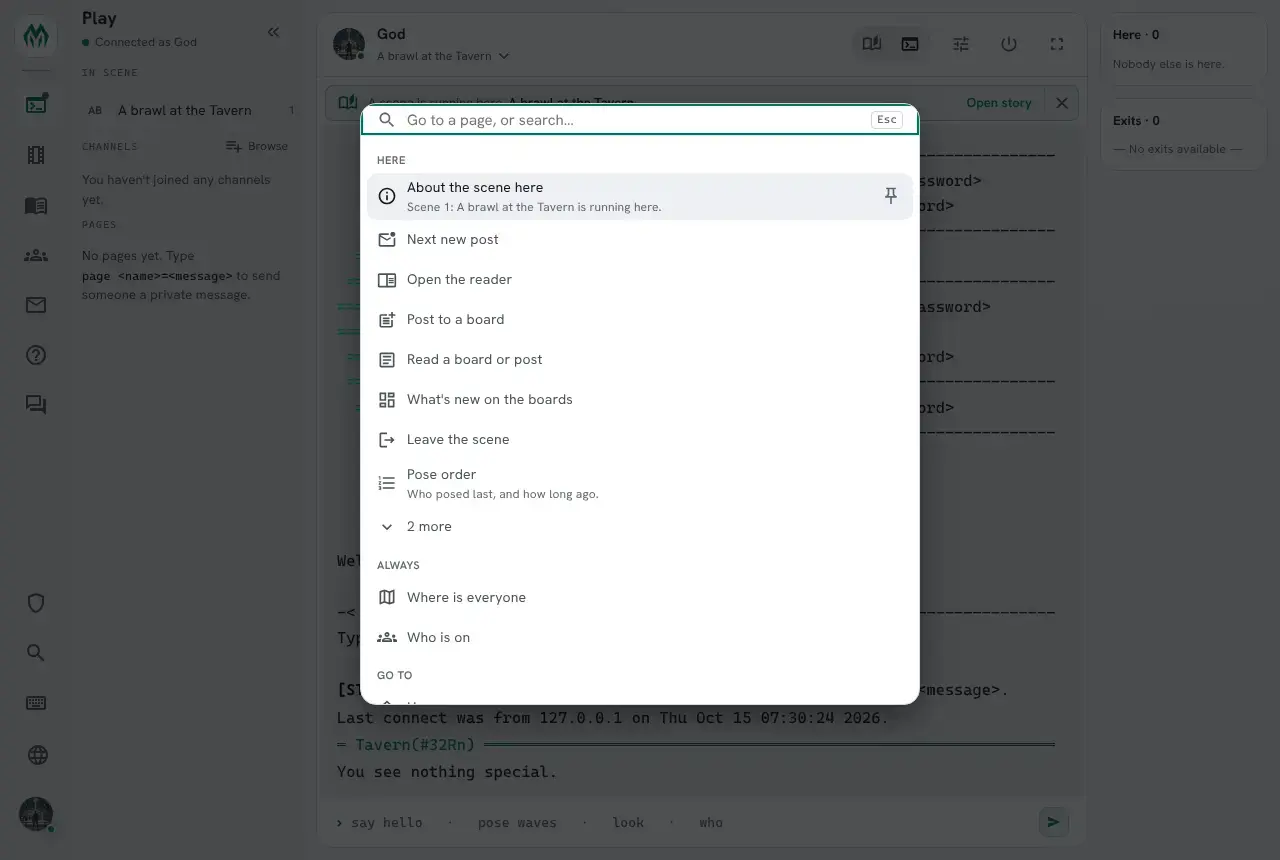Click the send command arrow button
Image resolution: width=1280 pixels, height=860 pixels.
[x=1053, y=822]
